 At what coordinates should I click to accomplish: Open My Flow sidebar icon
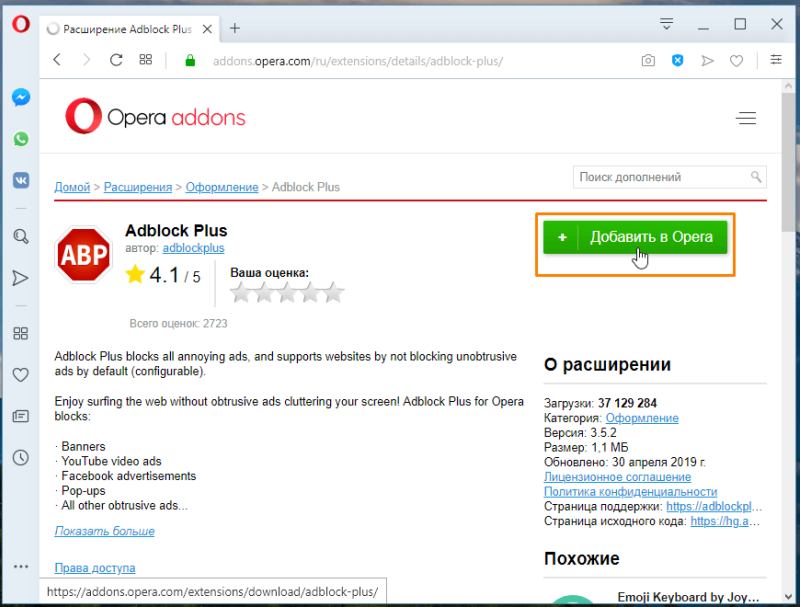20,278
